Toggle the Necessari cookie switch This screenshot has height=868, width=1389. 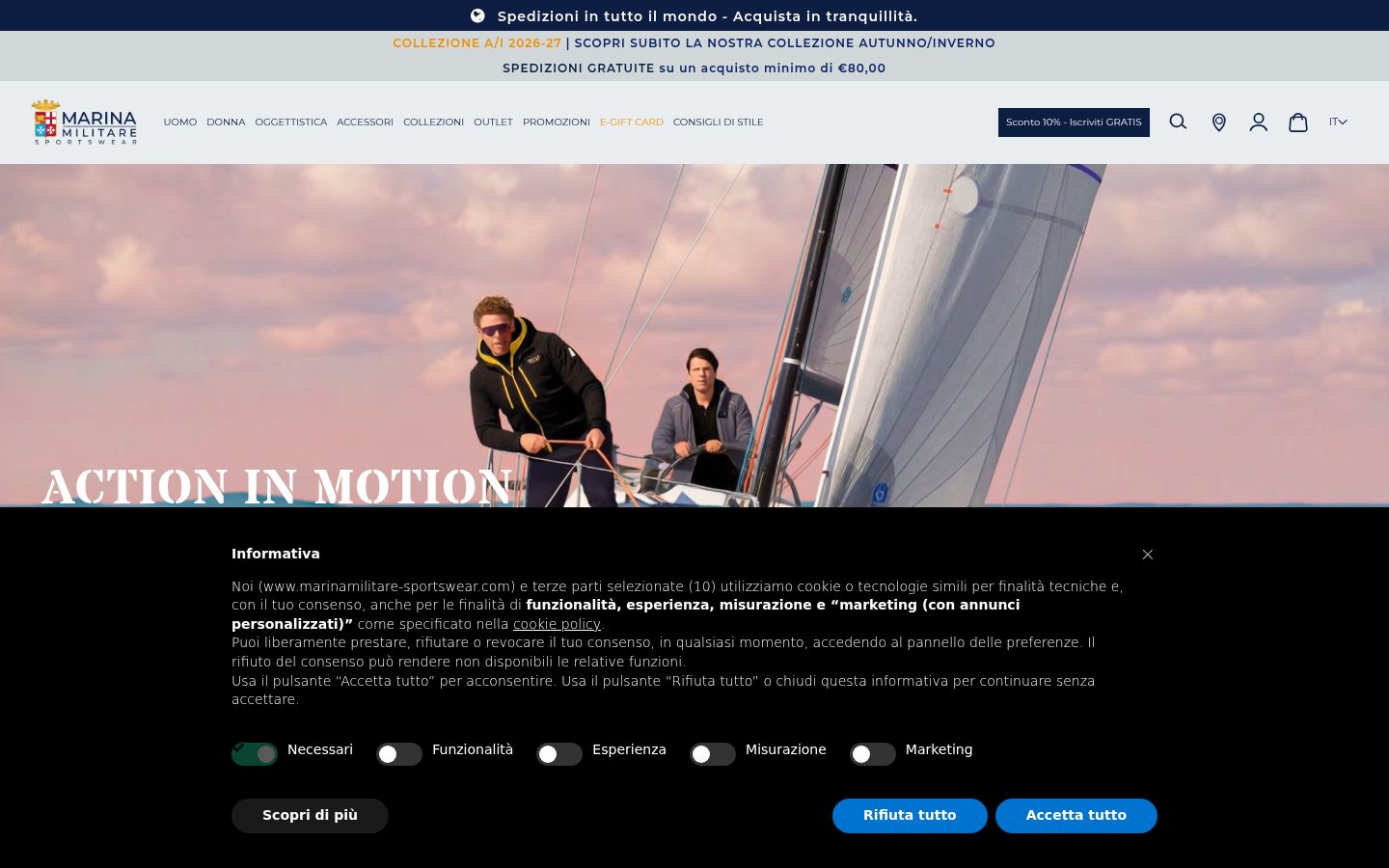click(255, 754)
